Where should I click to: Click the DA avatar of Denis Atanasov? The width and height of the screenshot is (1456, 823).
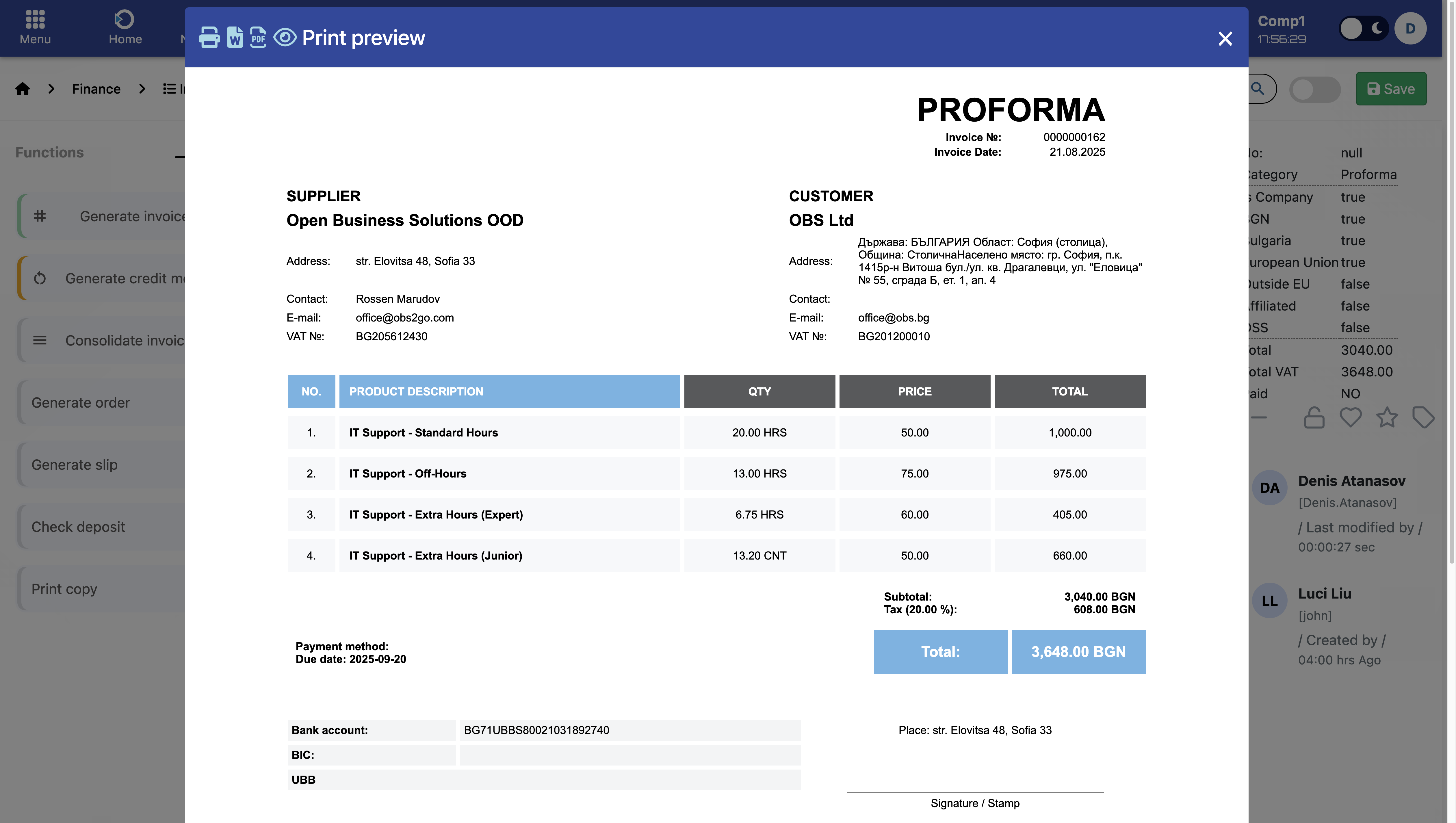click(1269, 487)
